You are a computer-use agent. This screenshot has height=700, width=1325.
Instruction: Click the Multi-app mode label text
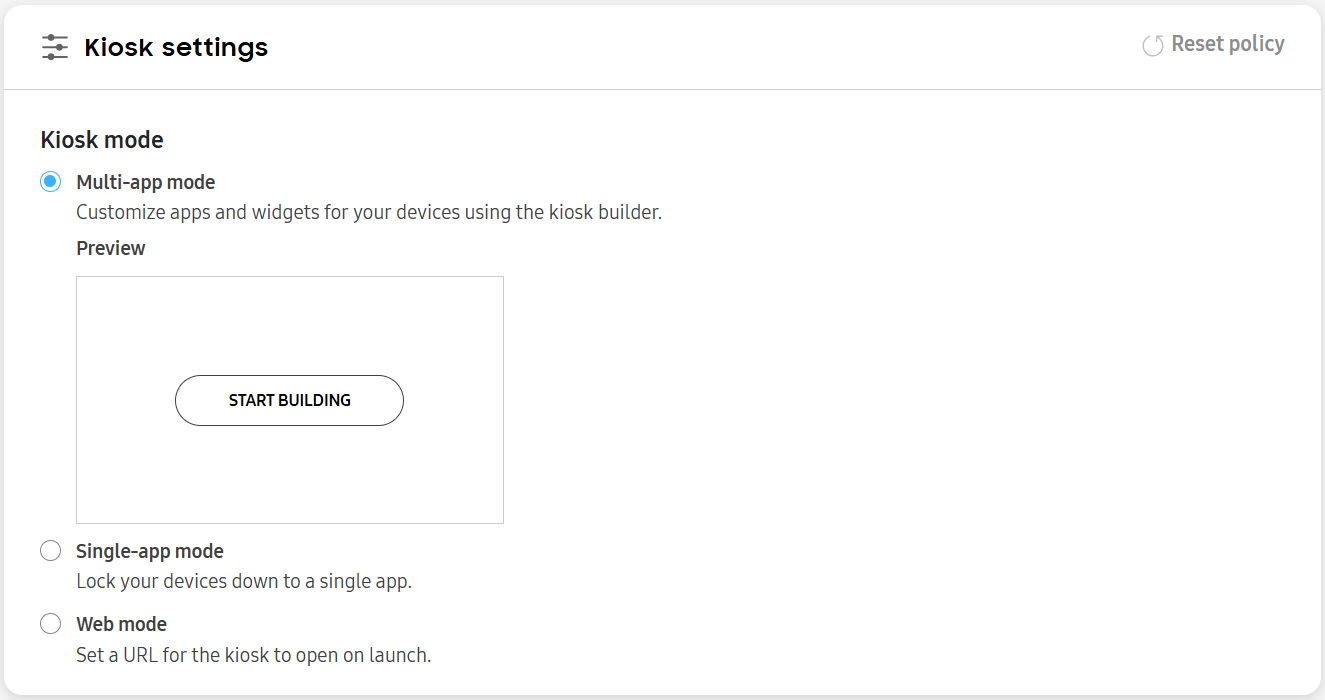146,182
